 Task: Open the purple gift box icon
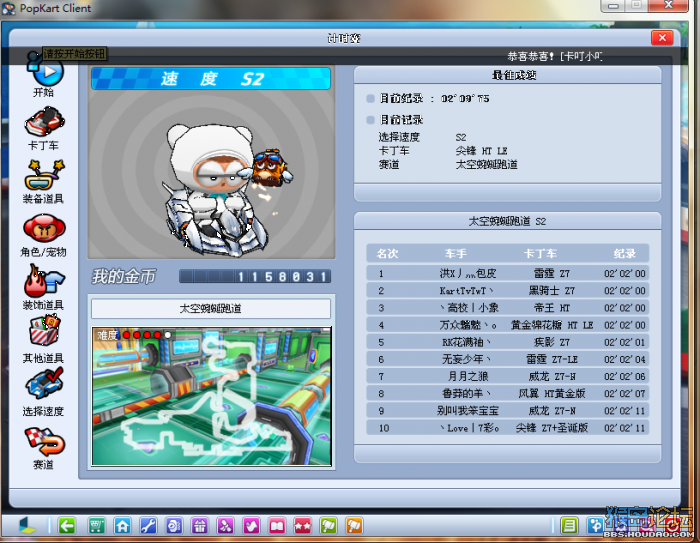pos(200,526)
